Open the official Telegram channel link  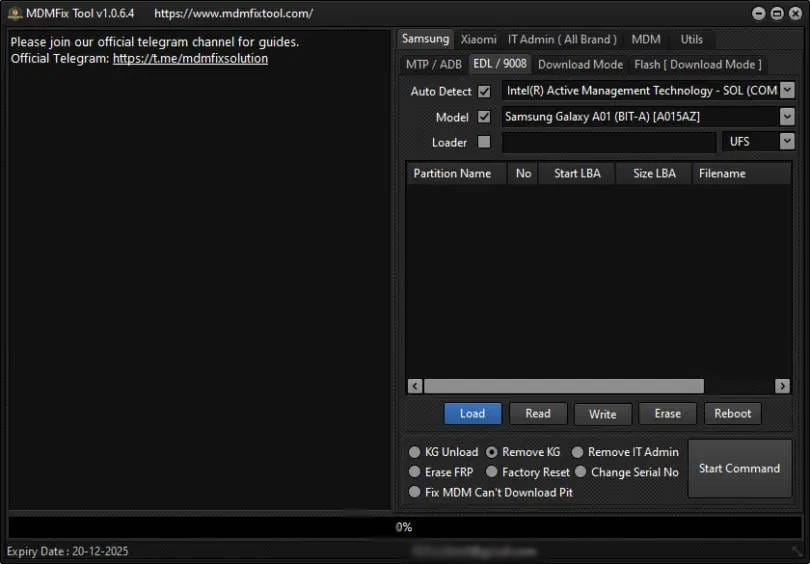pyautogui.click(x=190, y=58)
